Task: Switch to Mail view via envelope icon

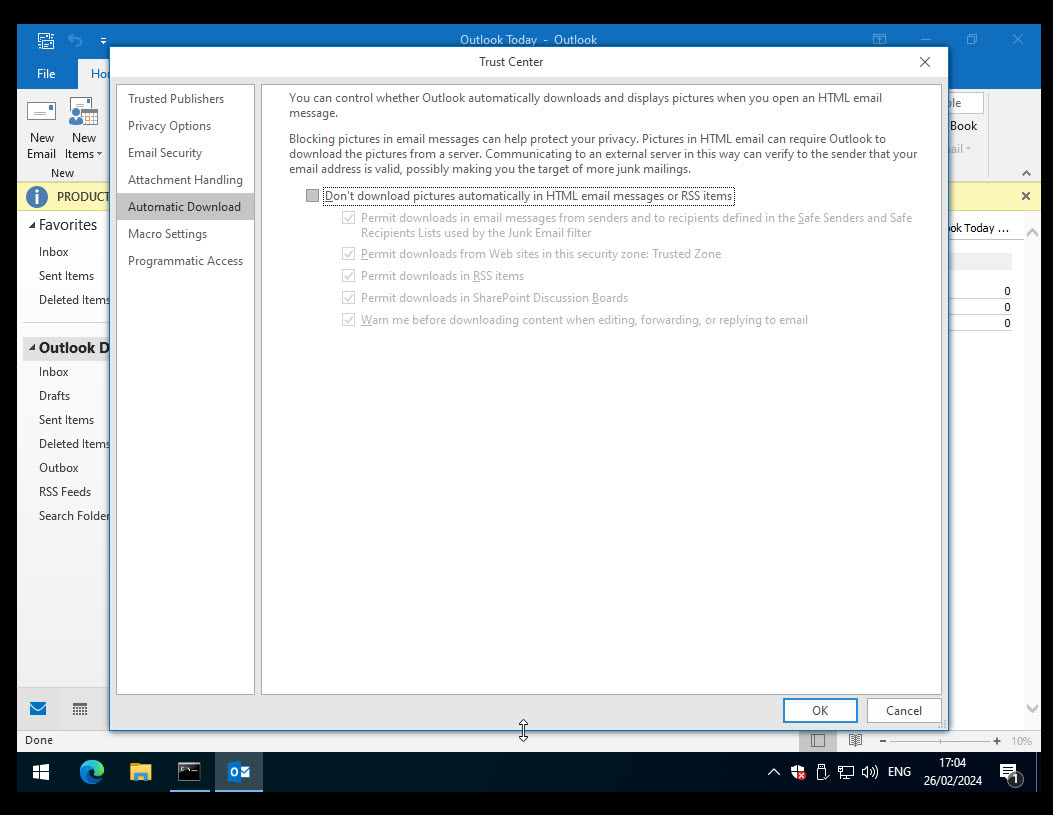Action: coord(37,708)
